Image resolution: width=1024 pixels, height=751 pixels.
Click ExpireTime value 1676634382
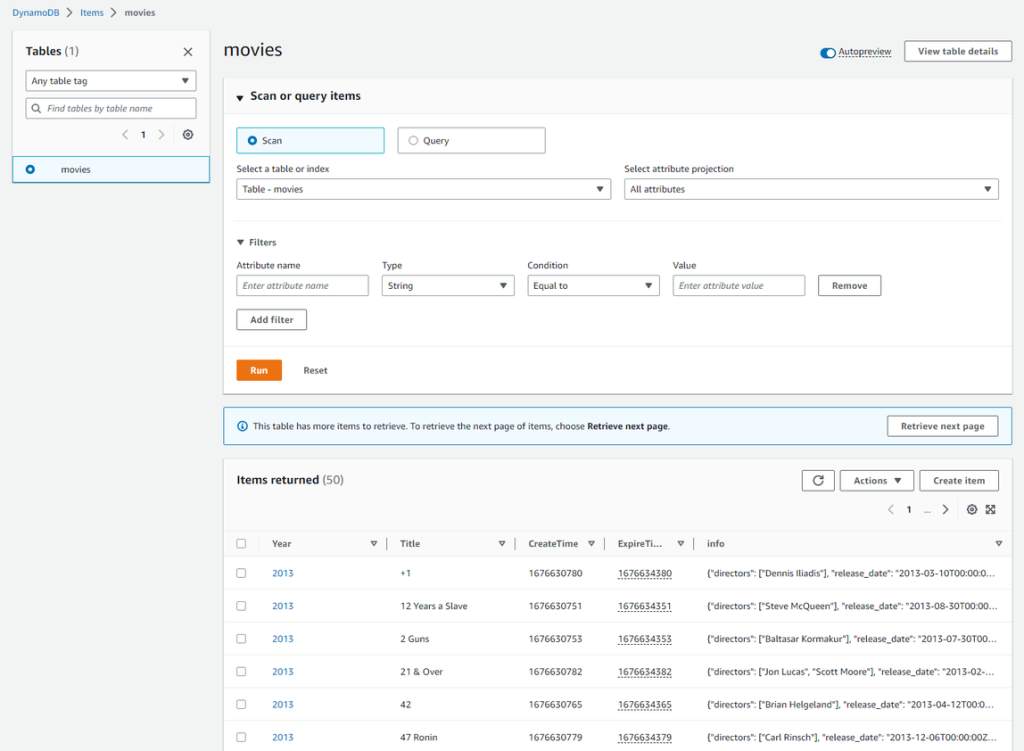pos(645,671)
